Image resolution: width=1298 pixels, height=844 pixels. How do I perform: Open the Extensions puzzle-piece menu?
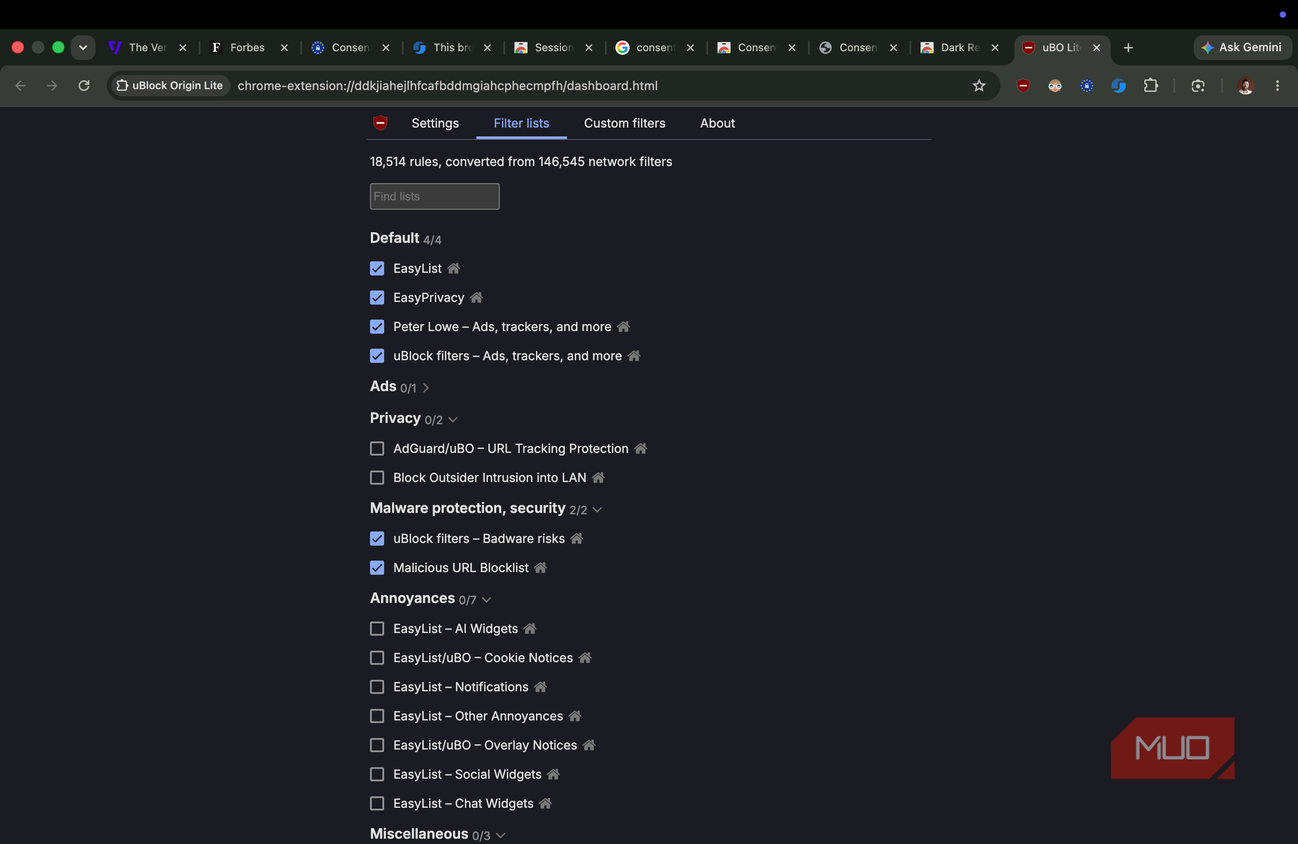pos(1151,86)
